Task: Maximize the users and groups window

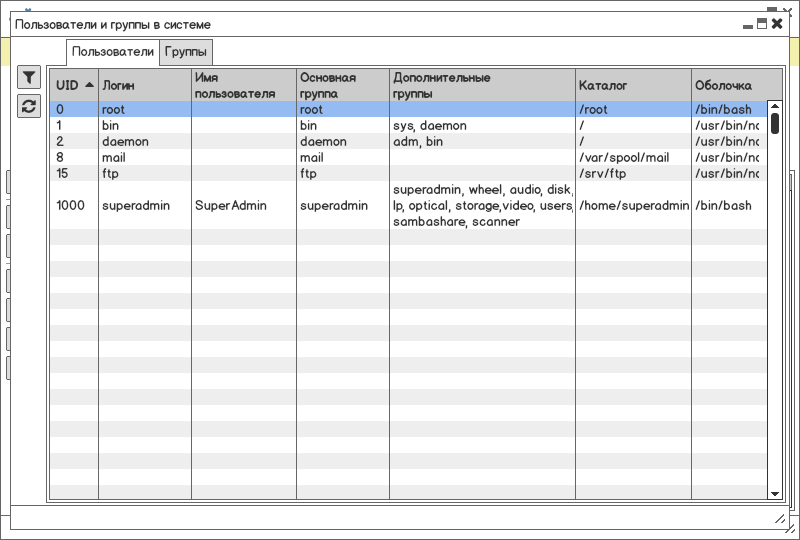Action: point(762,23)
